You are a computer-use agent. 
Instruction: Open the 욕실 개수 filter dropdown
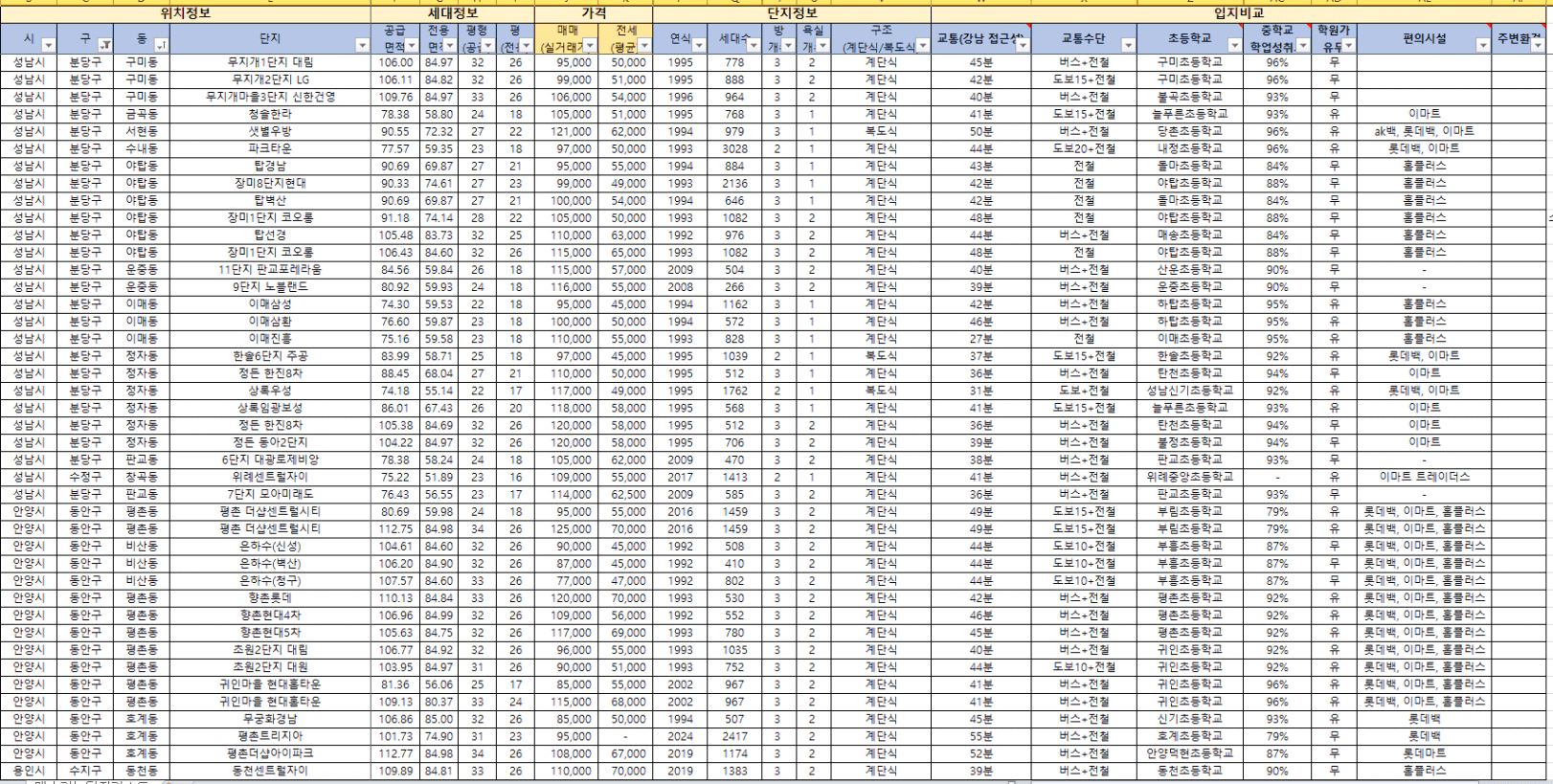[822, 45]
